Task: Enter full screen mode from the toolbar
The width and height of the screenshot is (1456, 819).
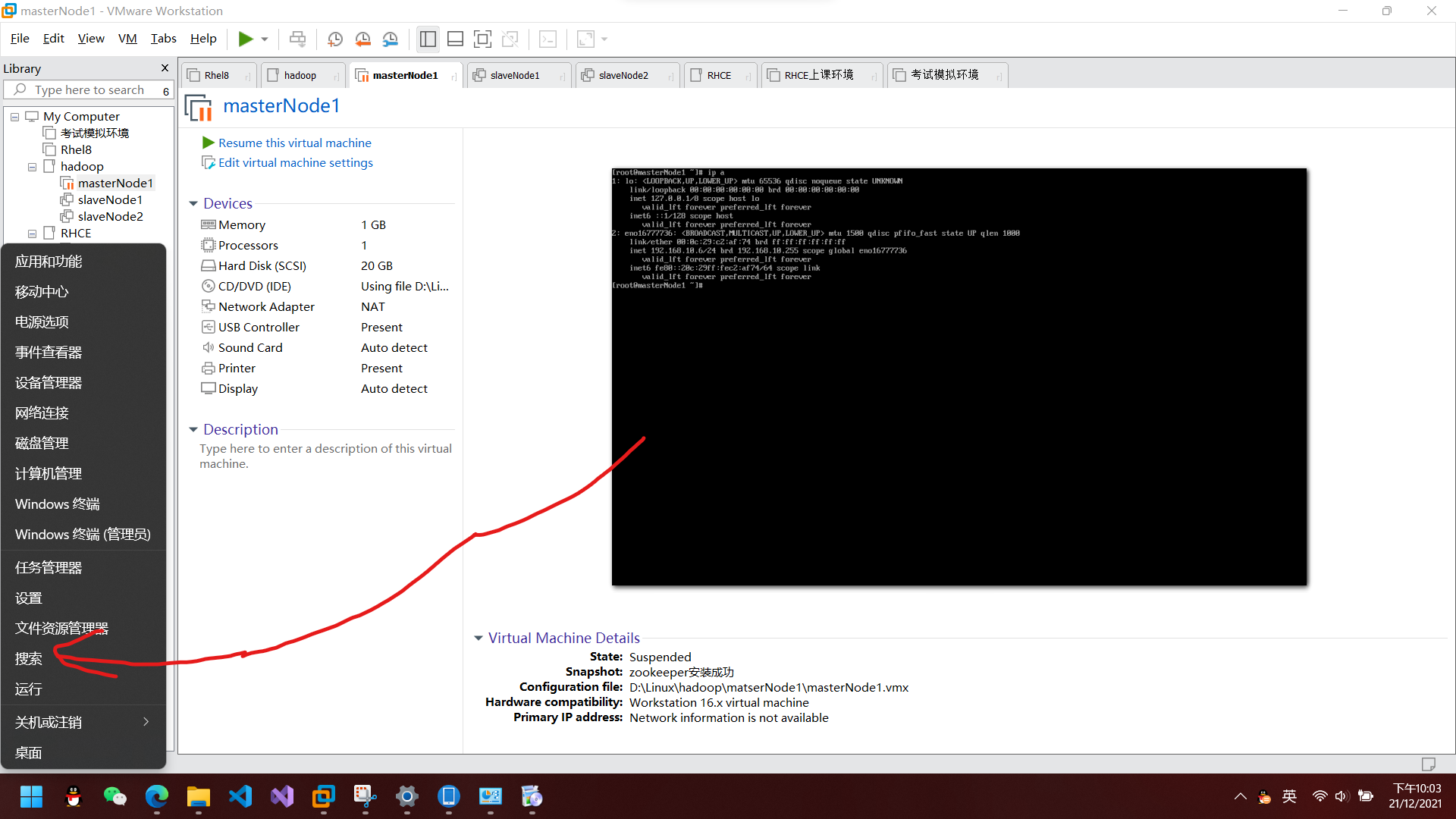Action: click(483, 39)
